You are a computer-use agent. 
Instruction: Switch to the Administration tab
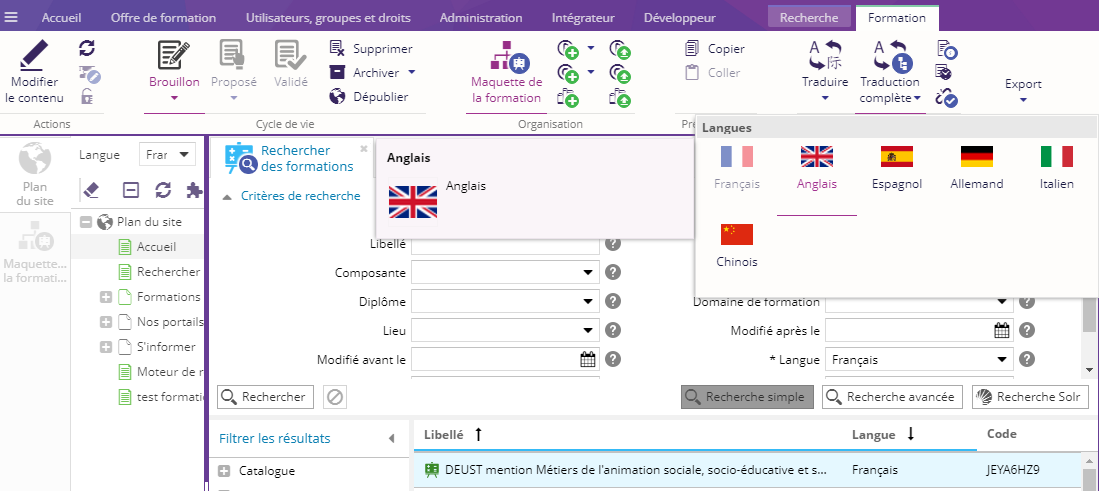point(480,18)
